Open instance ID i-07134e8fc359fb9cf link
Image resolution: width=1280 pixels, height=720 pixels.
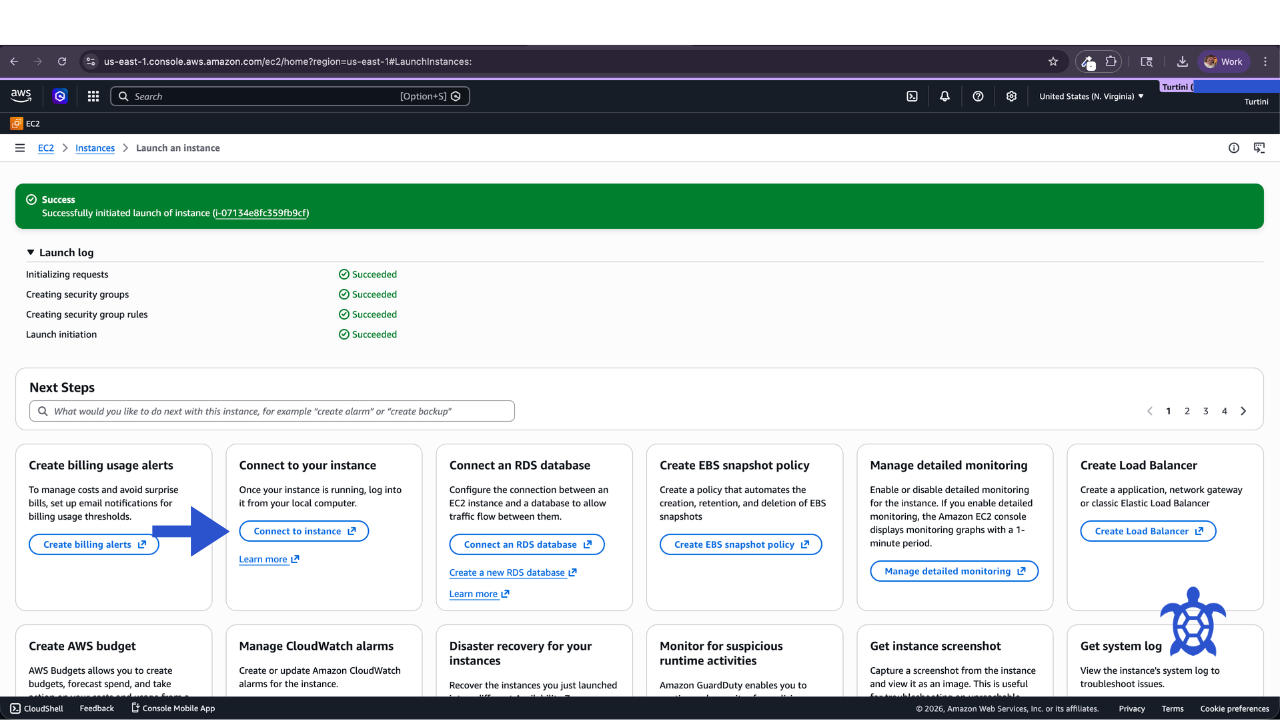pyautogui.click(x=260, y=213)
